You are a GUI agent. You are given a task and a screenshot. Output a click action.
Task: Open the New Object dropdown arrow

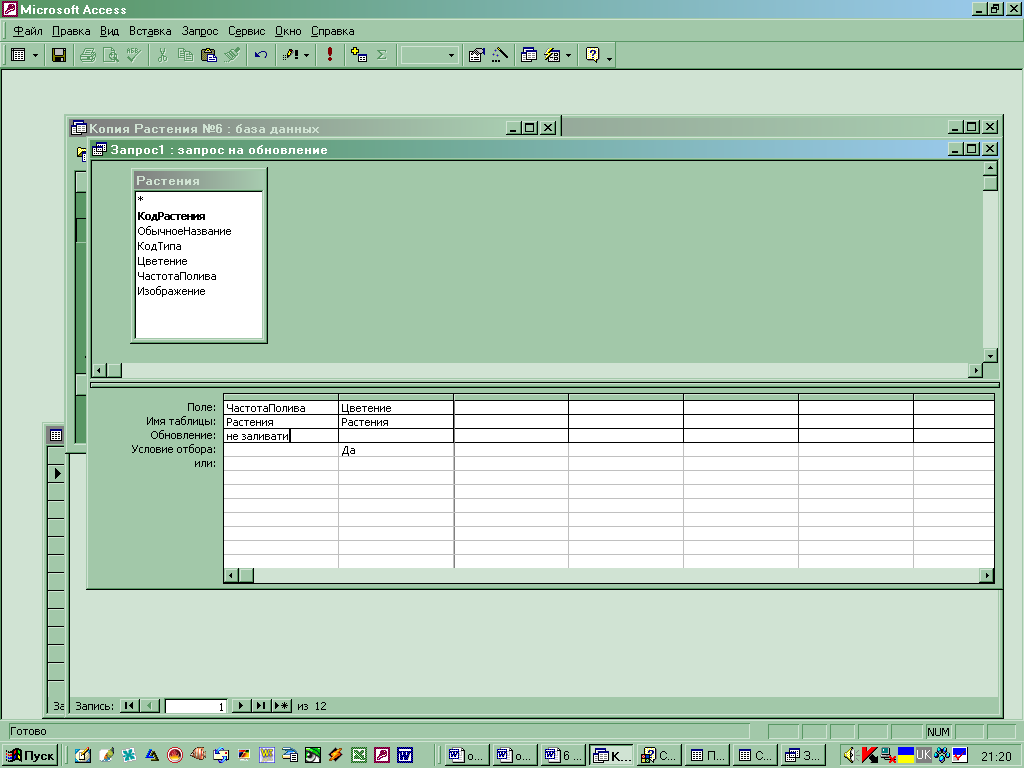568,55
